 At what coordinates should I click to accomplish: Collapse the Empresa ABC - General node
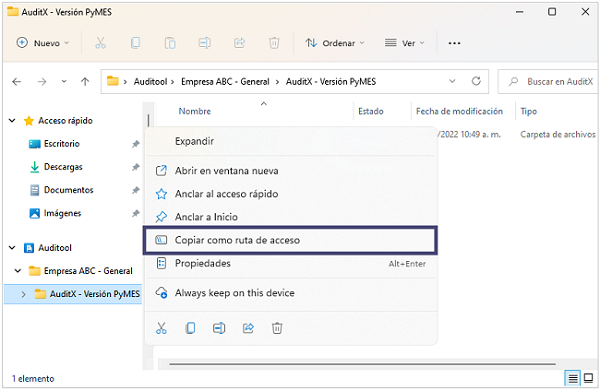point(18,271)
